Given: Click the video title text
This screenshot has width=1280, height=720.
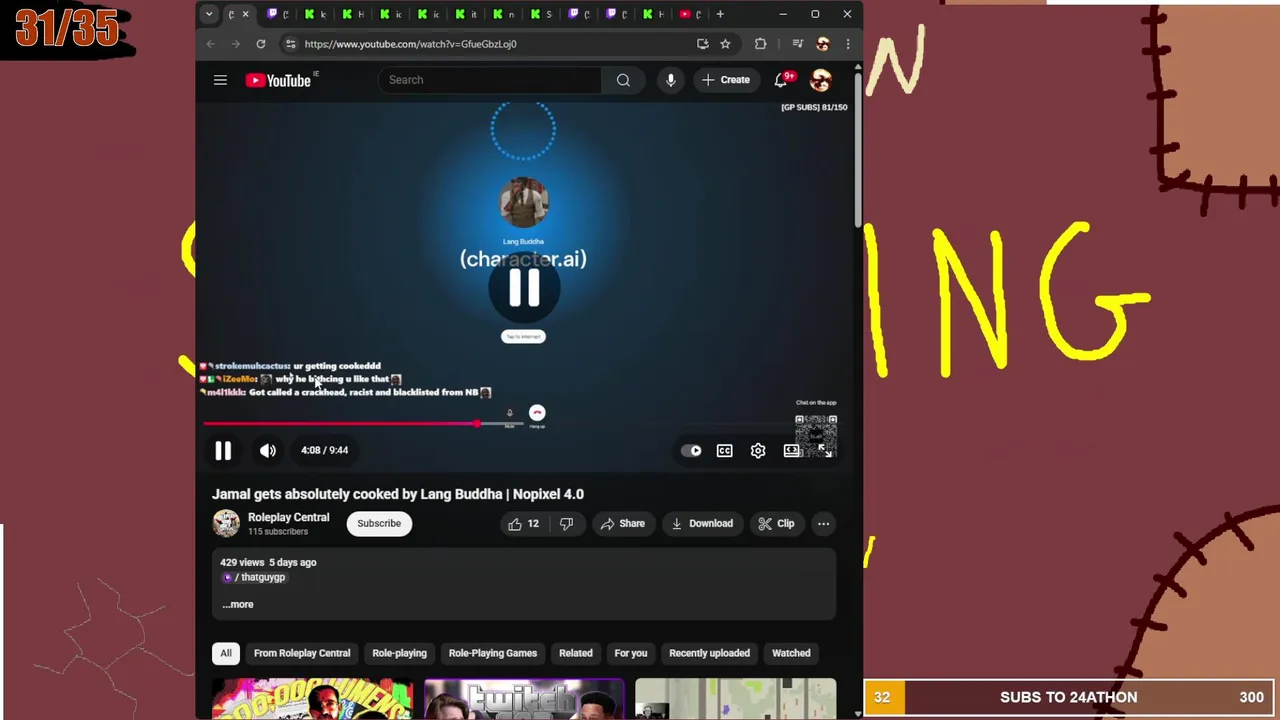Looking at the screenshot, I should pos(398,494).
